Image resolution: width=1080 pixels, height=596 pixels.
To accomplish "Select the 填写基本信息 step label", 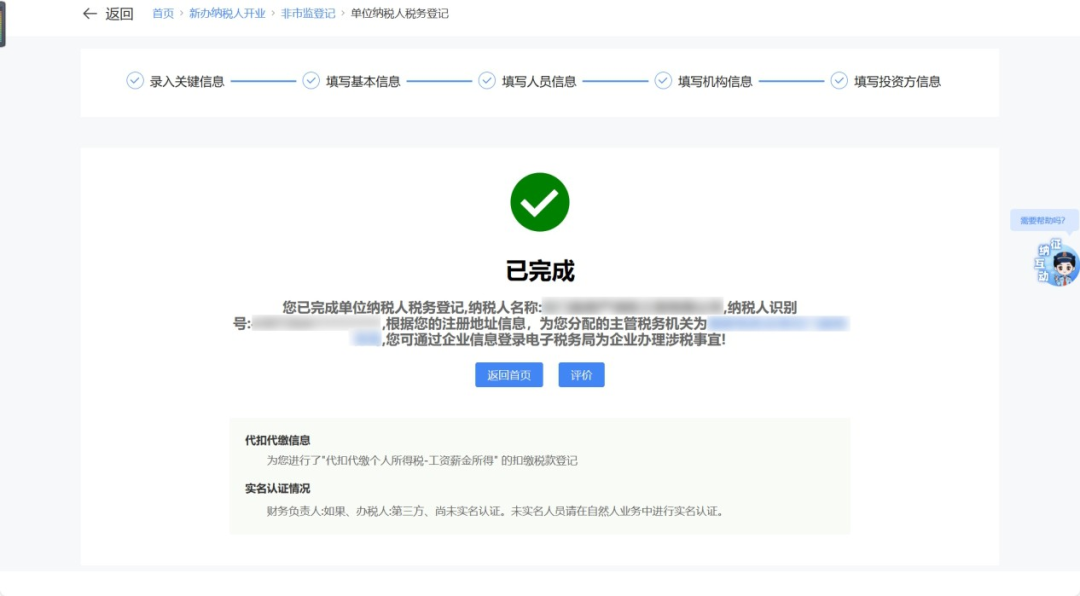I will point(363,82).
